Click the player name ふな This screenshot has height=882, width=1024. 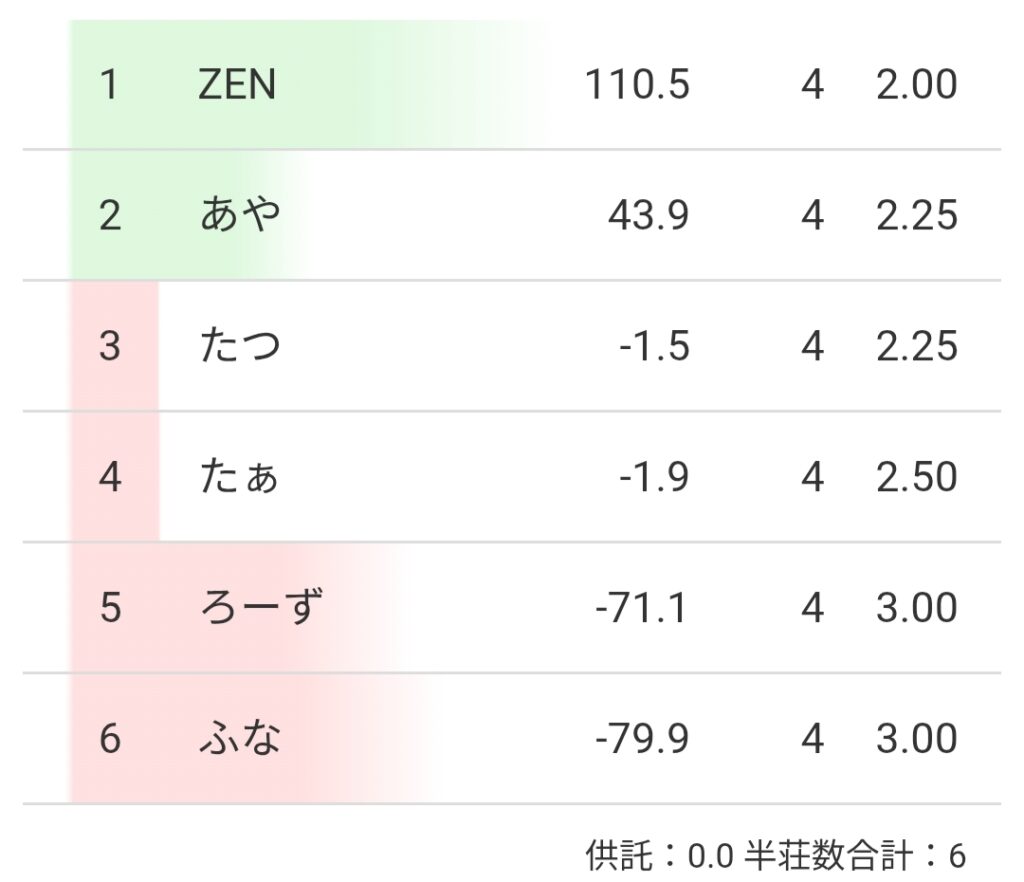(240, 739)
